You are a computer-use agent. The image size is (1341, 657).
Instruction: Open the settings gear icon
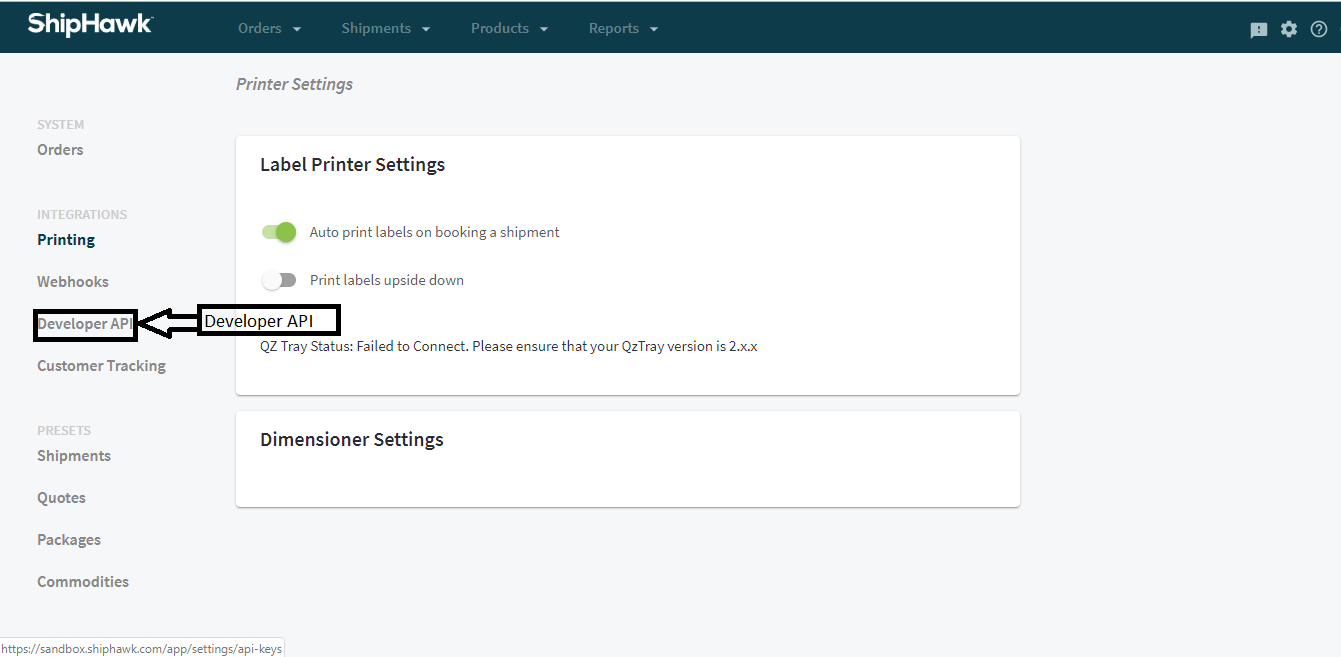[1288, 28]
